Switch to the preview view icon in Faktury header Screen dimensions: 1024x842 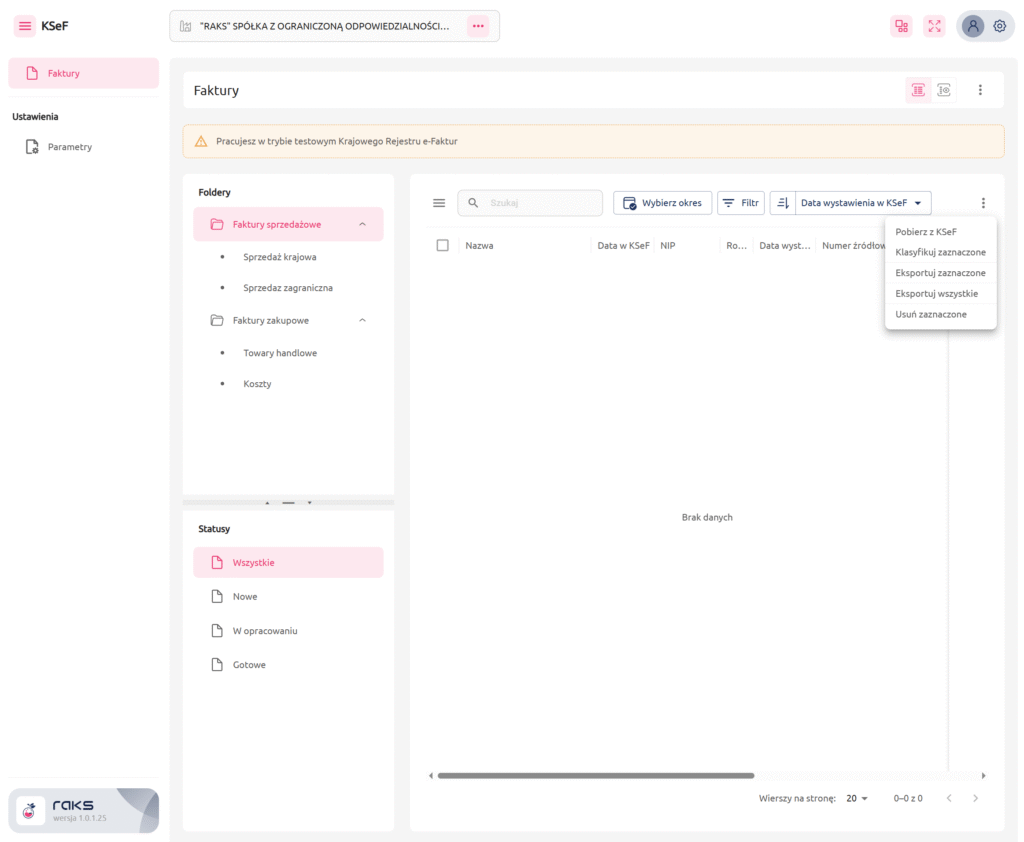pyautogui.click(x=944, y=90)
